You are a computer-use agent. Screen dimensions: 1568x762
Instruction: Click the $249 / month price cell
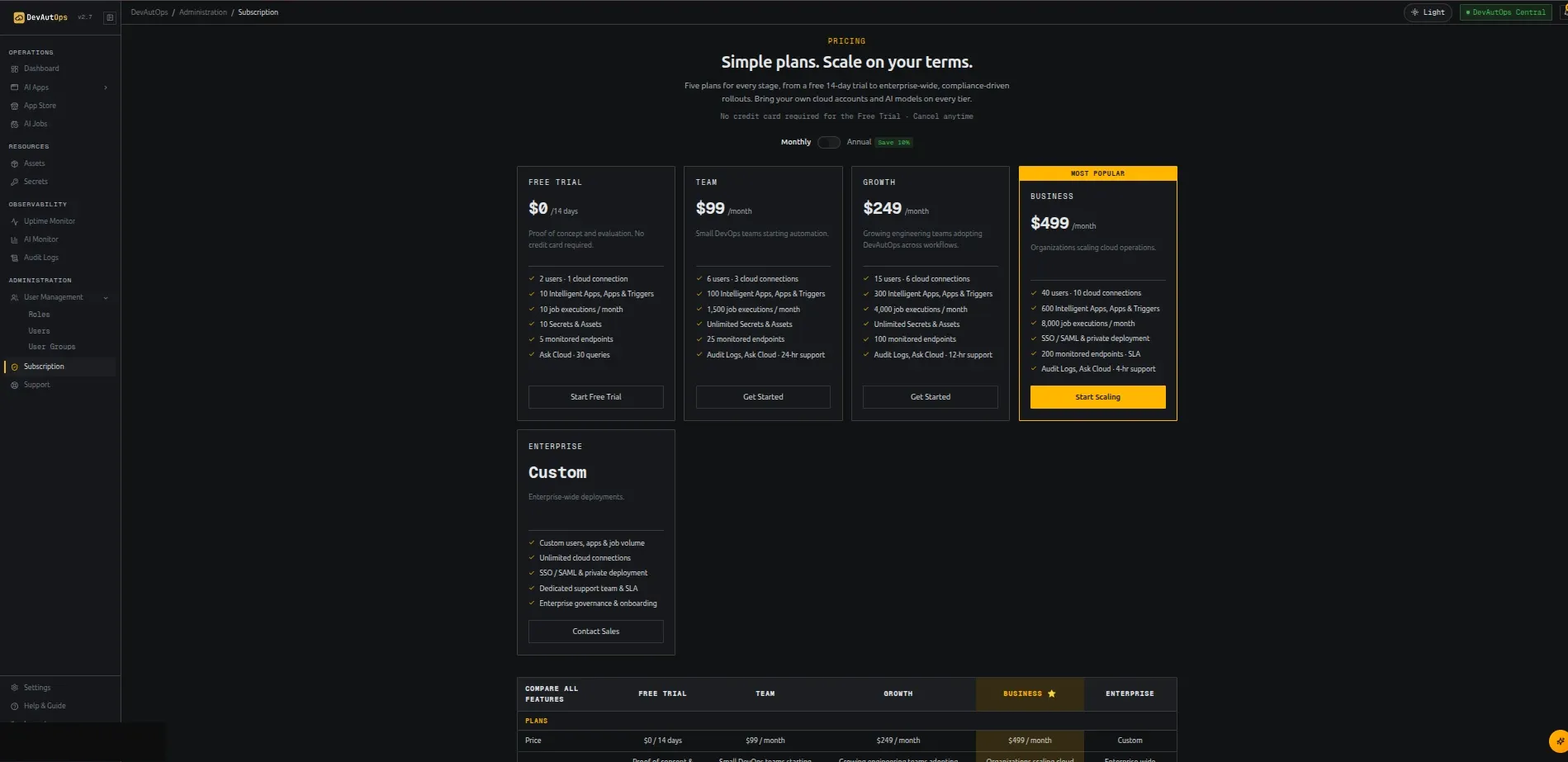pyautogui.click(x=898, y=741)
